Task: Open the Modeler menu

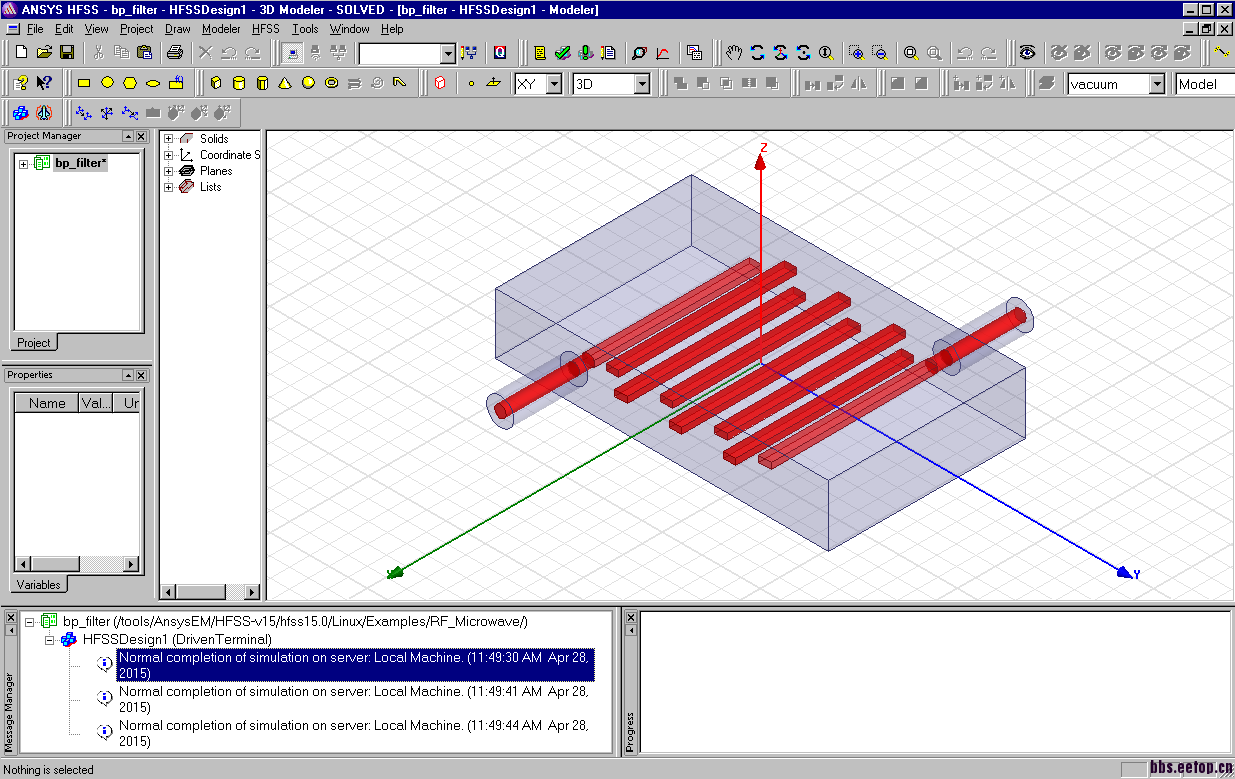Action: click(x=221, y=29)
